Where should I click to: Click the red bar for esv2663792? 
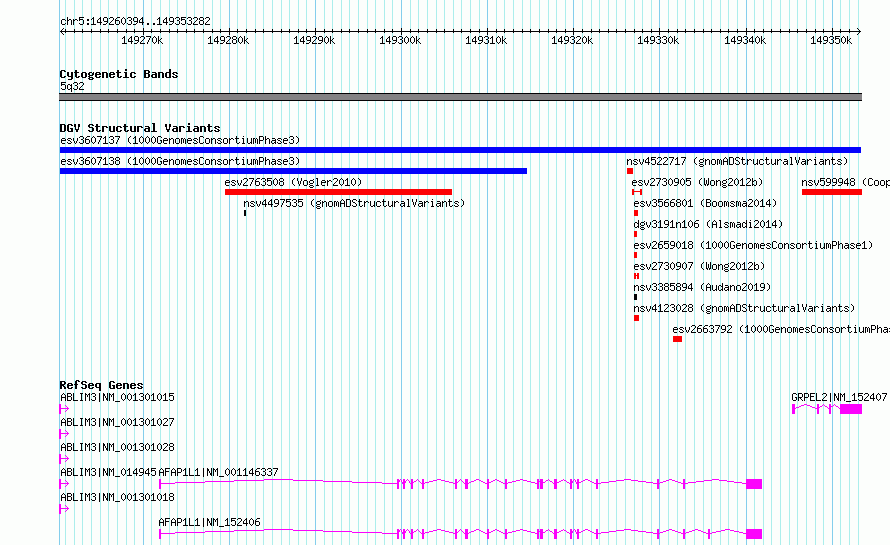(x=677, y=339)
